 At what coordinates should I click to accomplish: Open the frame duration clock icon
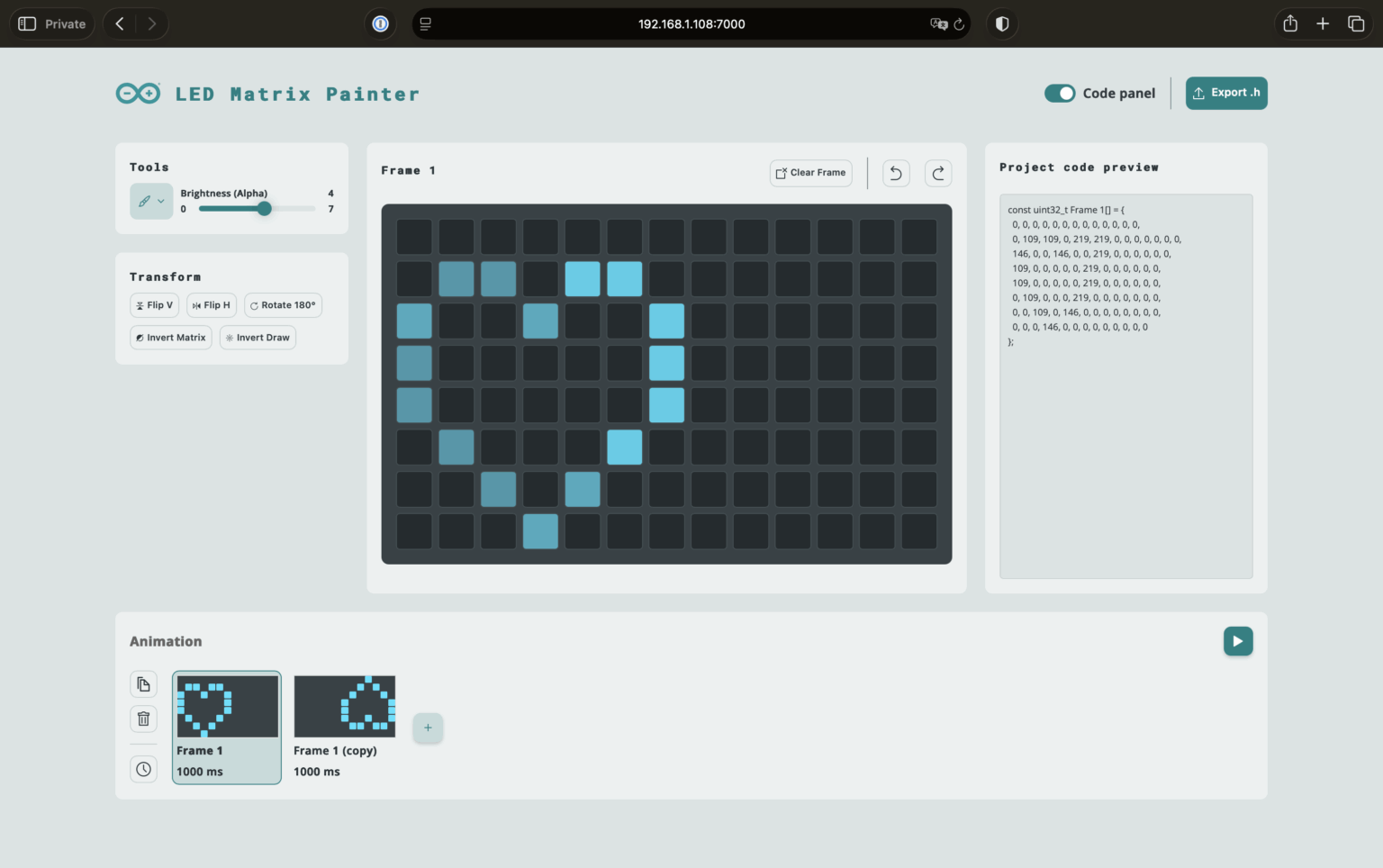pos(143,768)
